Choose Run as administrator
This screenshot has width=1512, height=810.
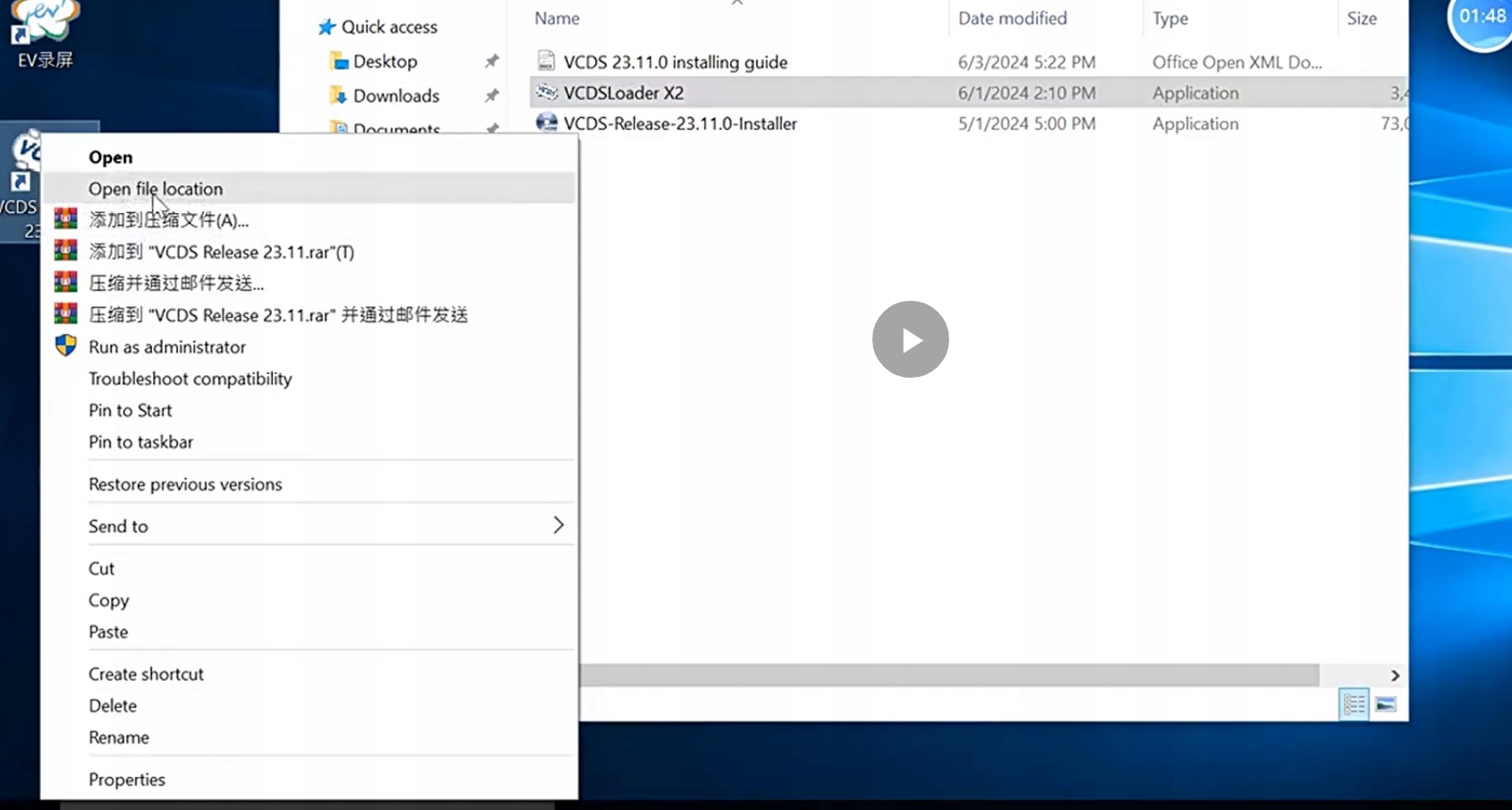tap(166, 346)
